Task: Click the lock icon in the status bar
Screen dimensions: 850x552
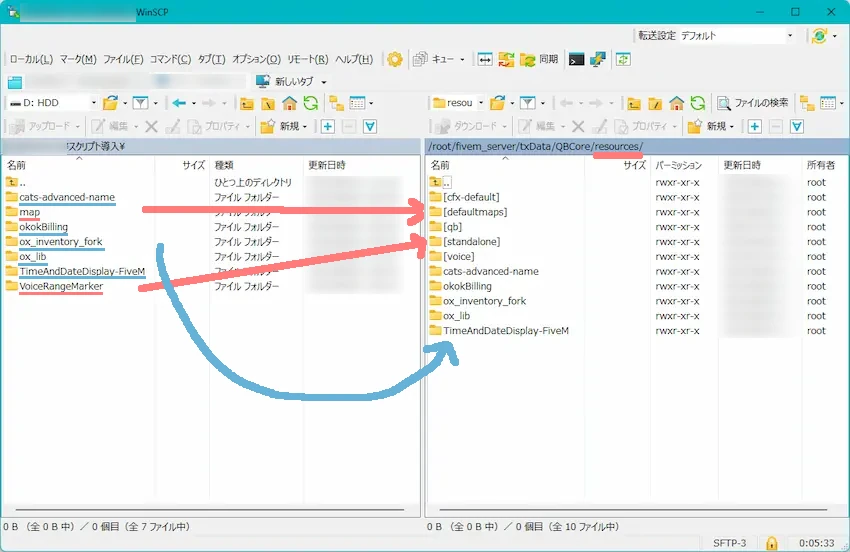Action: pos(771,542)
